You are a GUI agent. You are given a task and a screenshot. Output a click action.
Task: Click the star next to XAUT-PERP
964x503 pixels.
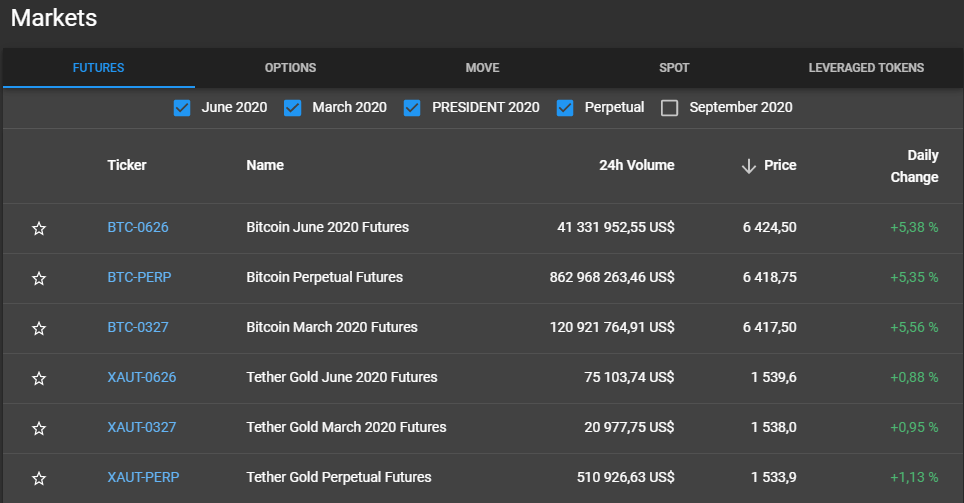(x=39, y=478)
